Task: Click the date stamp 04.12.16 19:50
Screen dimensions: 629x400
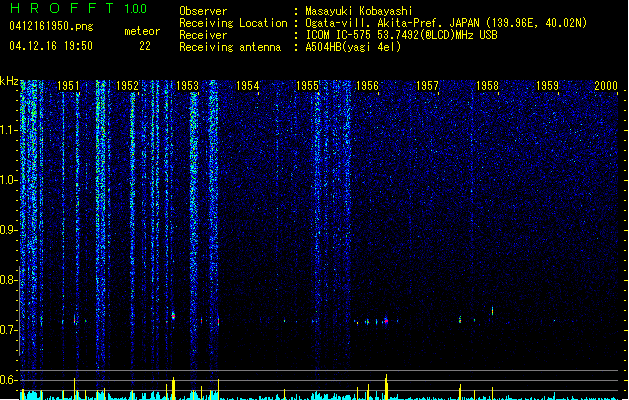Action: 51,46
